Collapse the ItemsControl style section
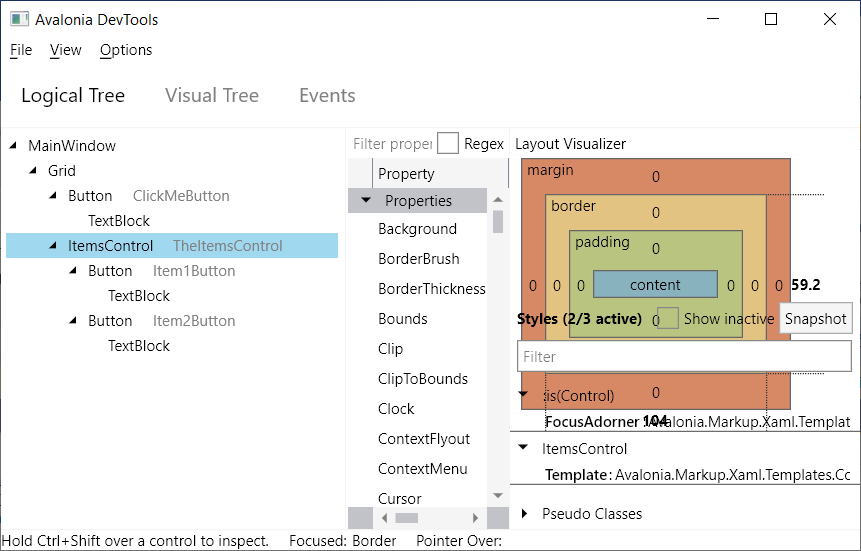 coord(523,447)
